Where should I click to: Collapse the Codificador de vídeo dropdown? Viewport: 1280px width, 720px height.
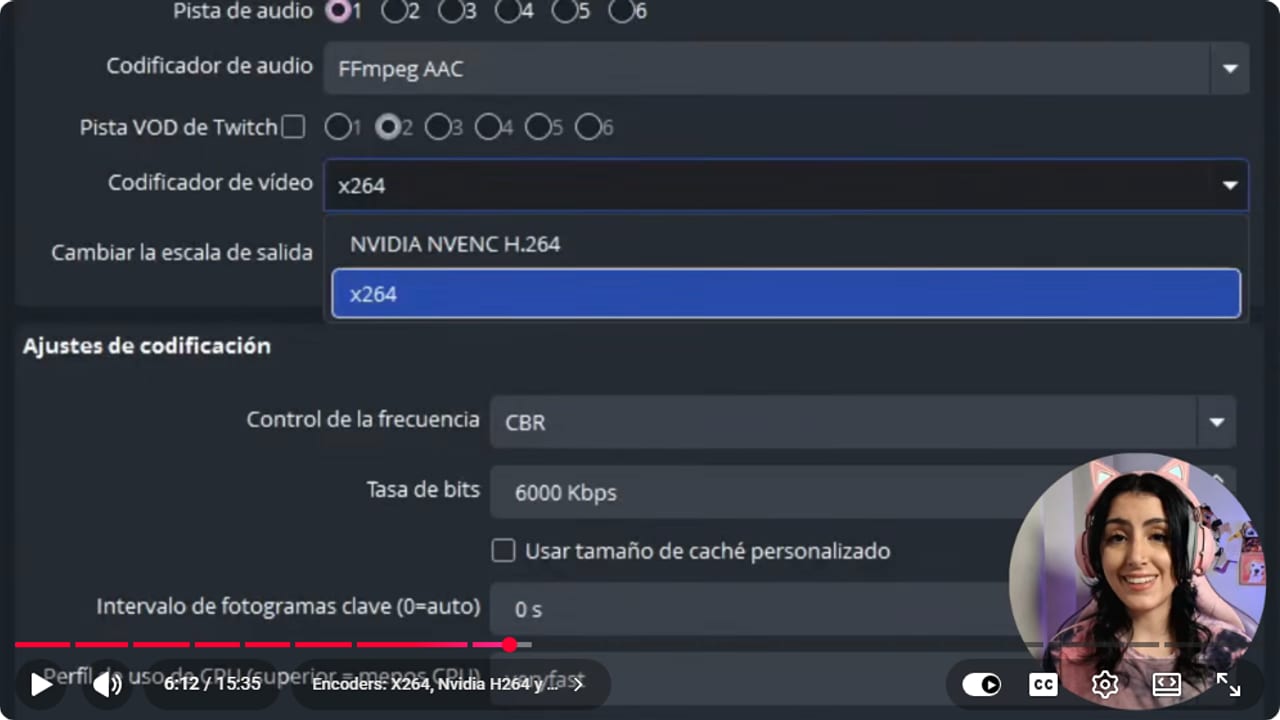click(x=786, y=185)
